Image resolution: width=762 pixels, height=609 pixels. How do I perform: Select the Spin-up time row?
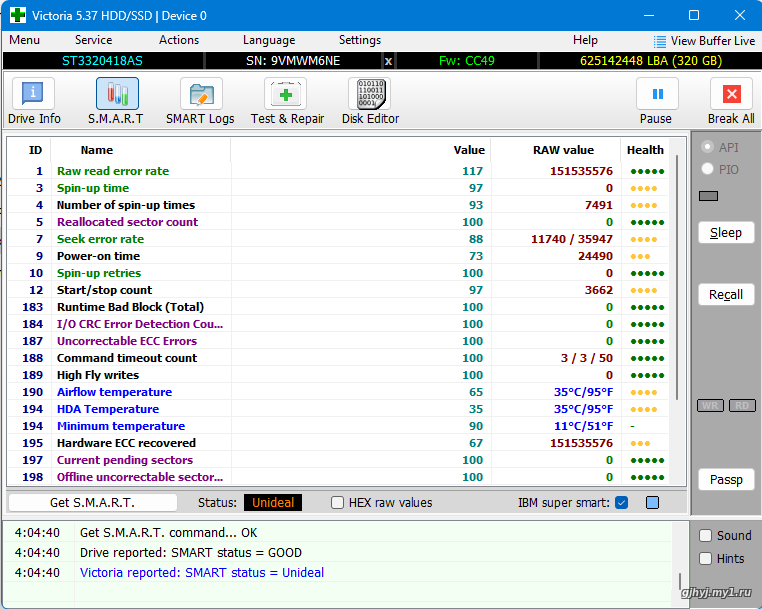[x=338, y=188]
